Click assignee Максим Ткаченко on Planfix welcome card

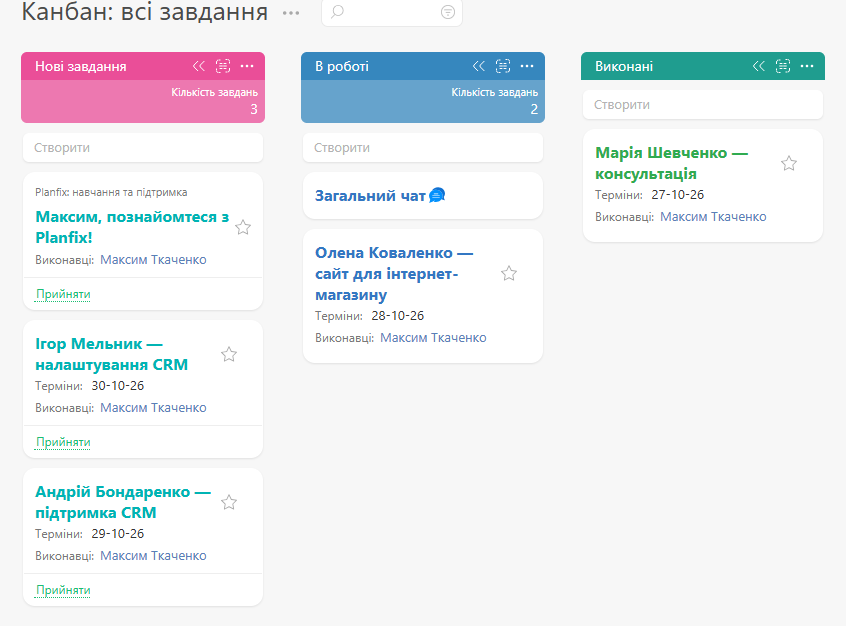point(153,260)
